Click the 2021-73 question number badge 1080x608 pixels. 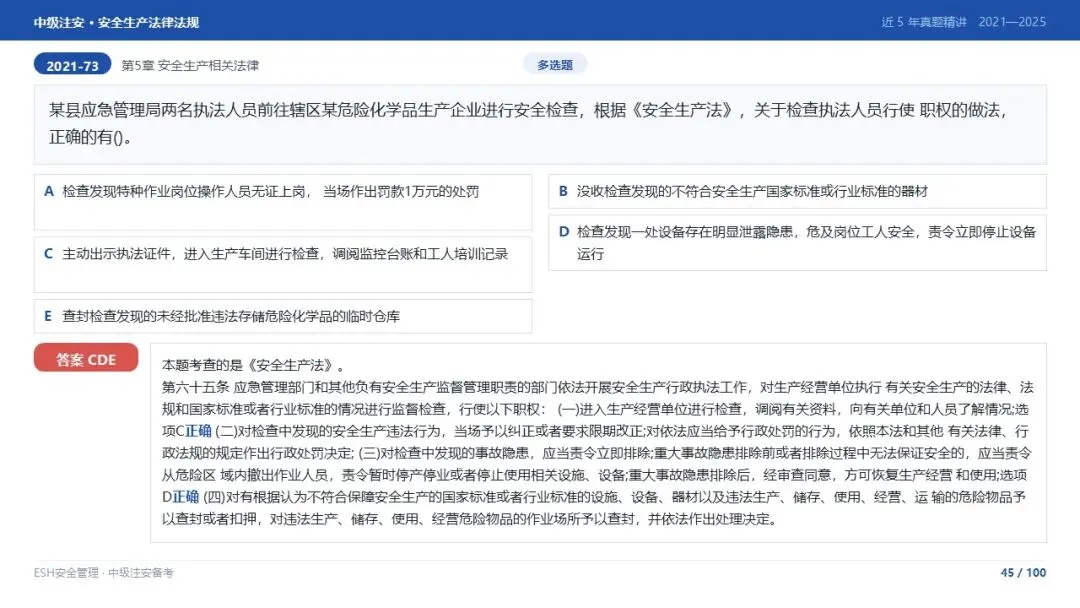point(72,65)
